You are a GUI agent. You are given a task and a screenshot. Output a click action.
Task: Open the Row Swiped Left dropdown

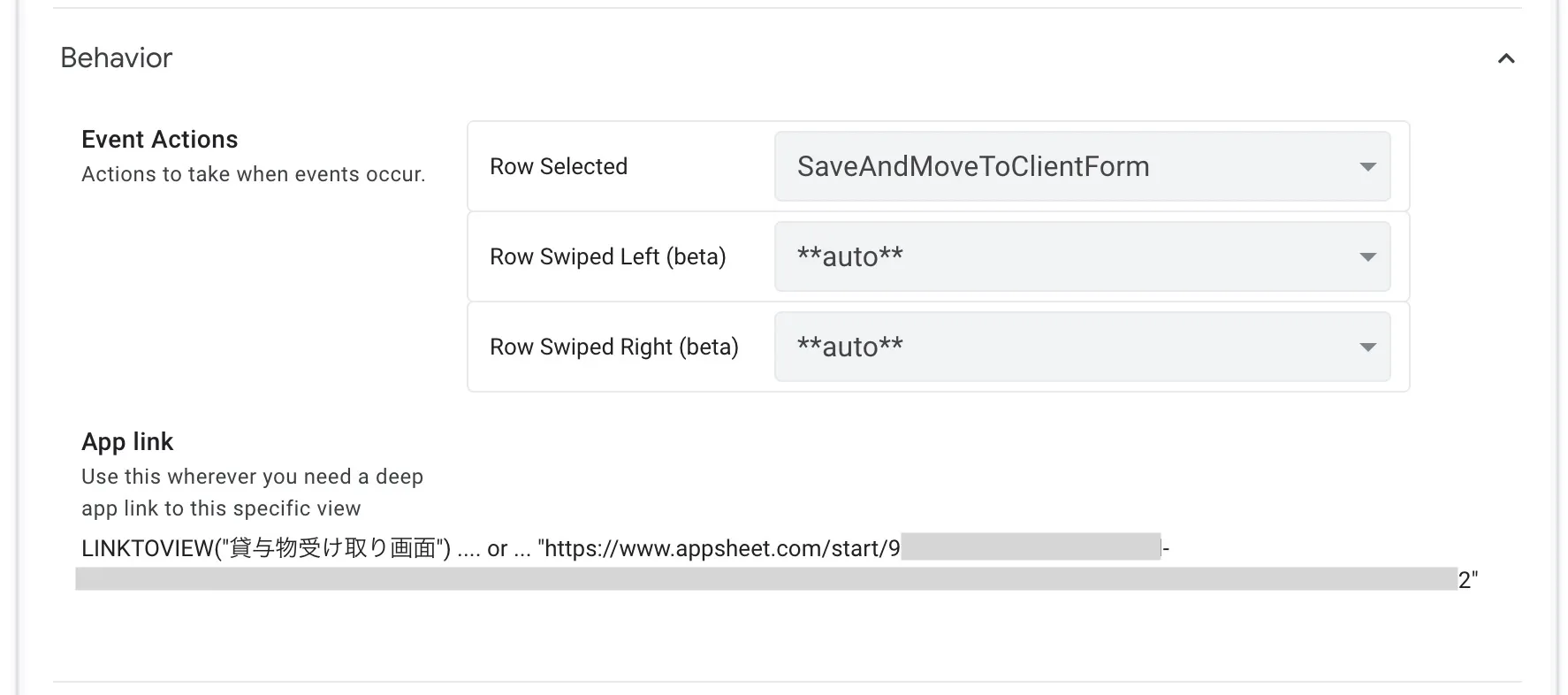tap(1081, 256)
